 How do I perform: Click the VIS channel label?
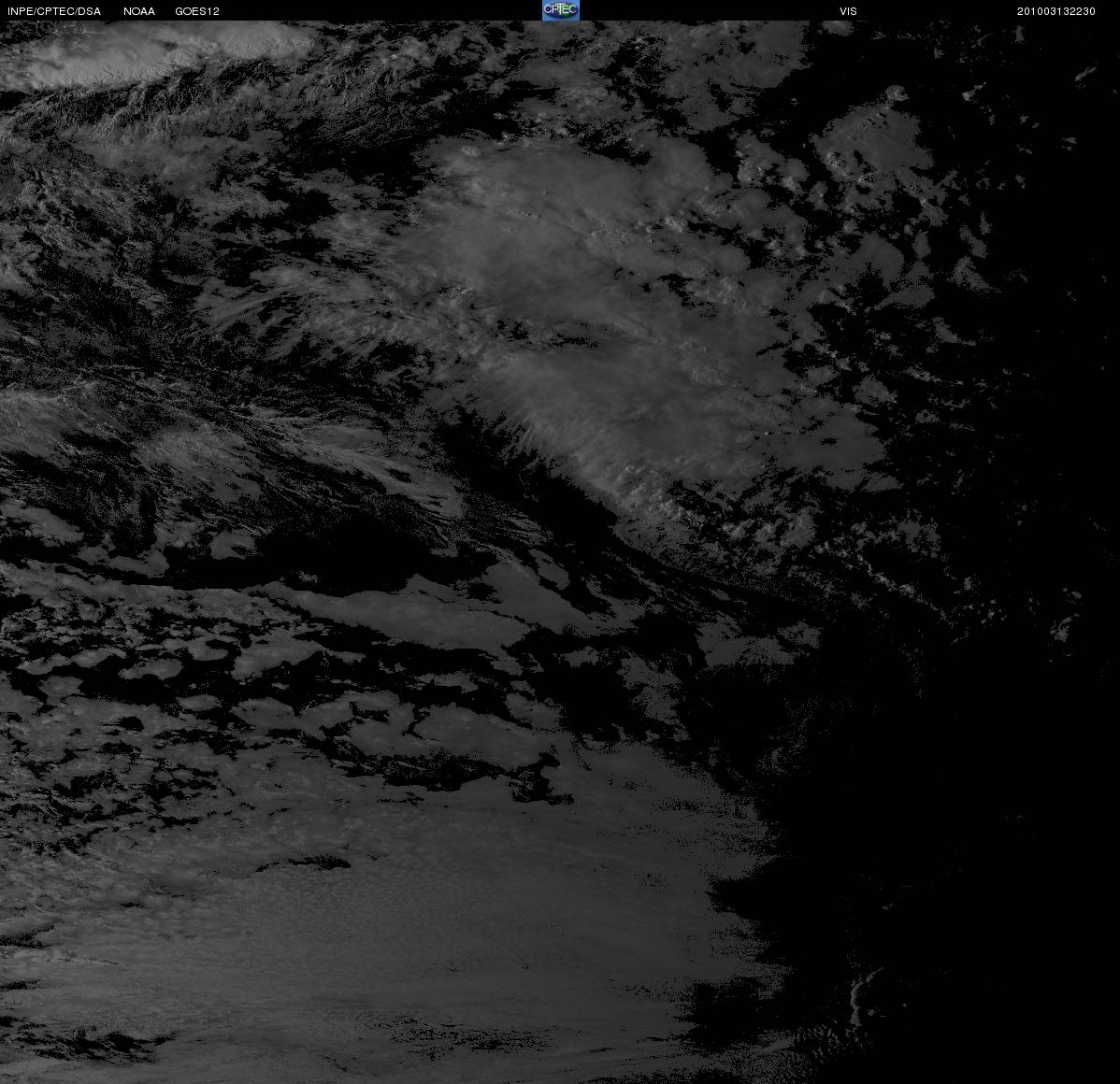click(x=848, y=11)
